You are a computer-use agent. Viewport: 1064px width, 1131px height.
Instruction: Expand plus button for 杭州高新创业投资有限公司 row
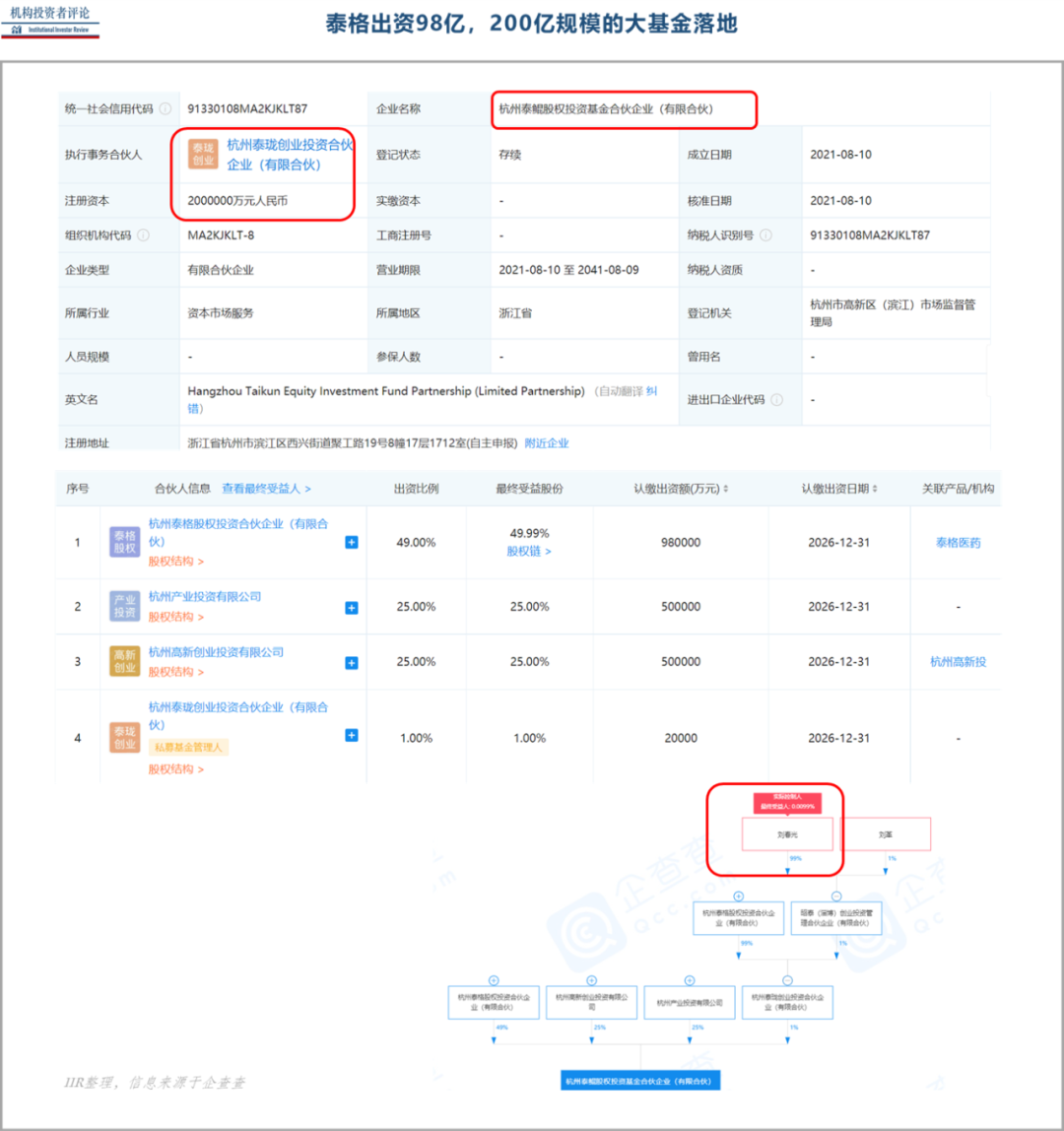tap(352, 662)
